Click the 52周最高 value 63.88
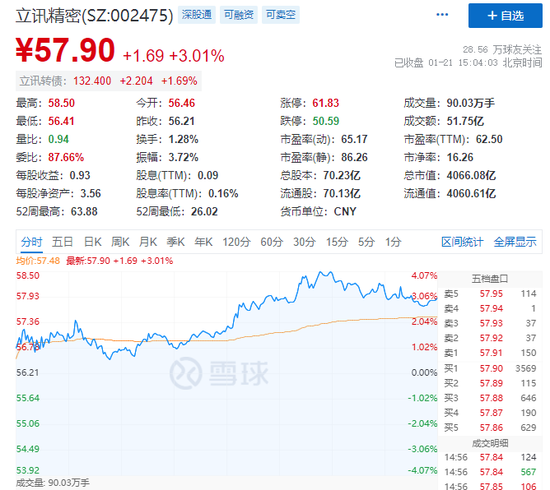This screenshot has height=490, width=550. pos(84,212)
